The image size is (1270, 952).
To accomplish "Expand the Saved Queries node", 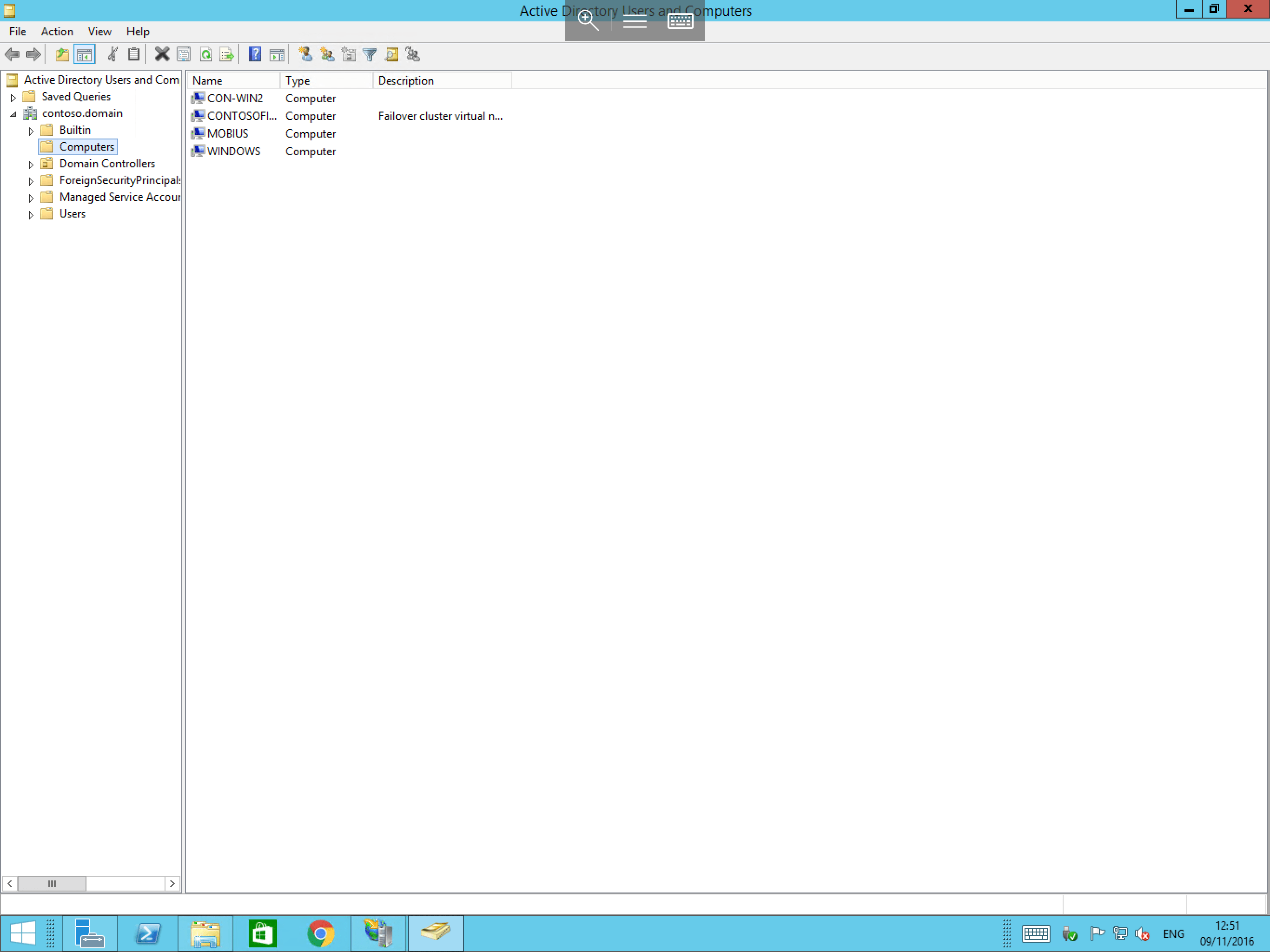I will 13,98.
